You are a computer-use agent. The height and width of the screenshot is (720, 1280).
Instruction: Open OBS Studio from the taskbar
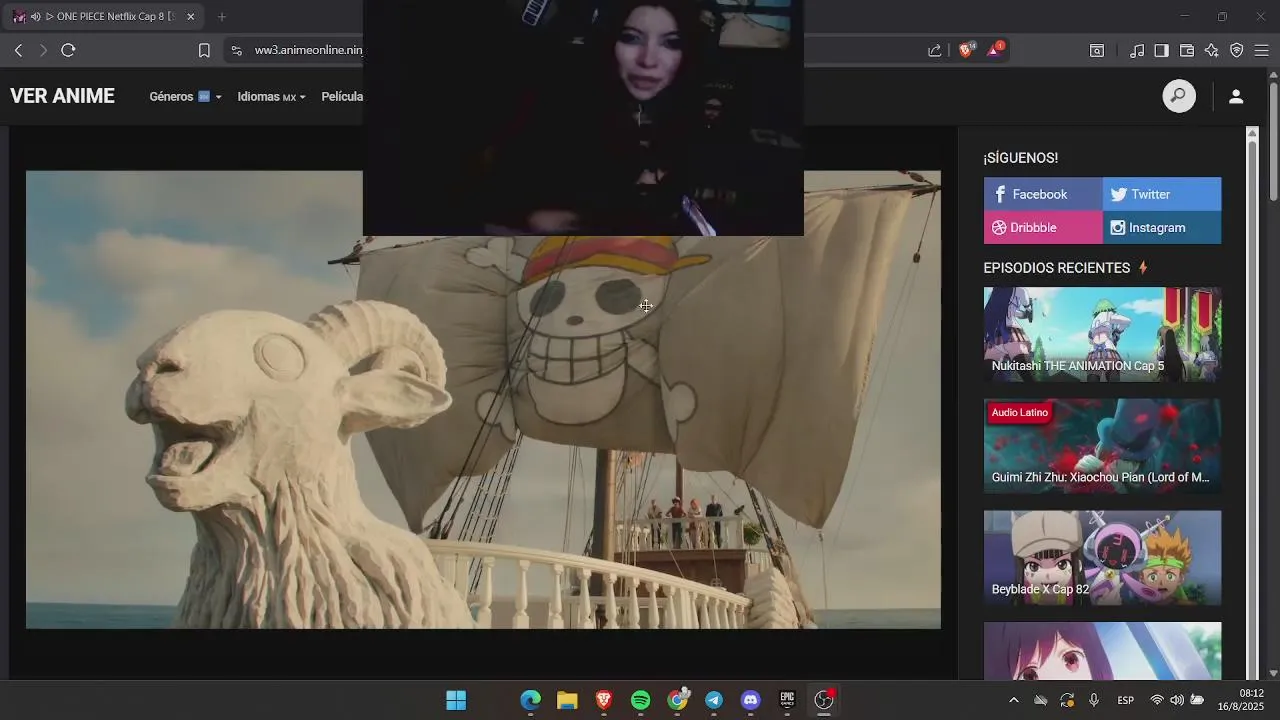coord(824,700)
